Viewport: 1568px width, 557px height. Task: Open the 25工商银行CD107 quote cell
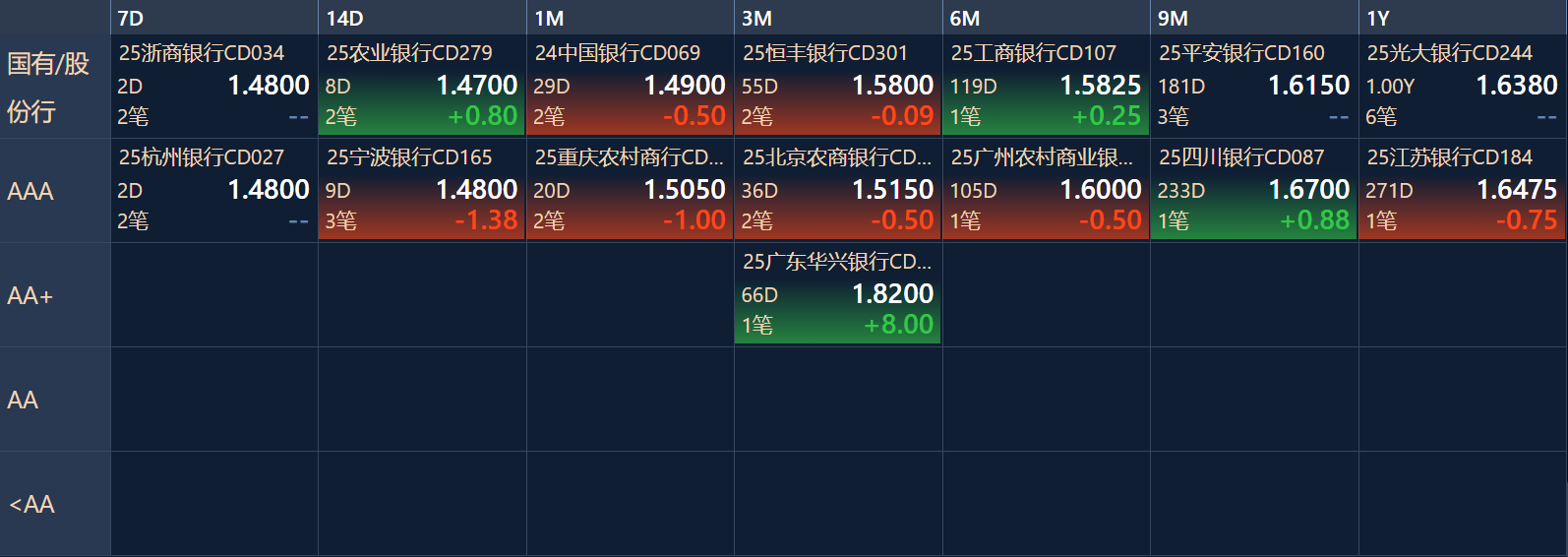point(1046,86)
